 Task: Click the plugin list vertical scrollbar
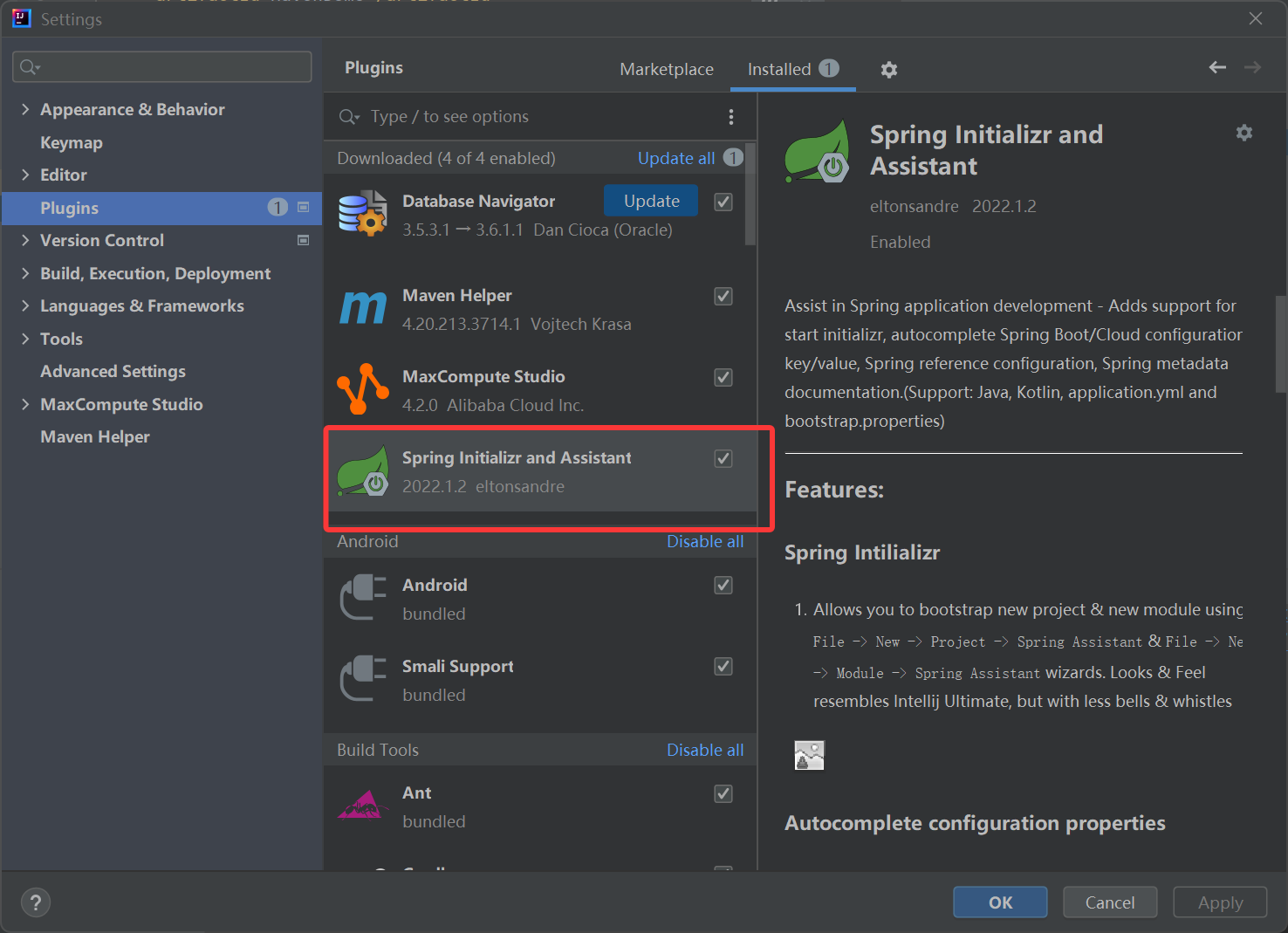(x=751, y=194)
